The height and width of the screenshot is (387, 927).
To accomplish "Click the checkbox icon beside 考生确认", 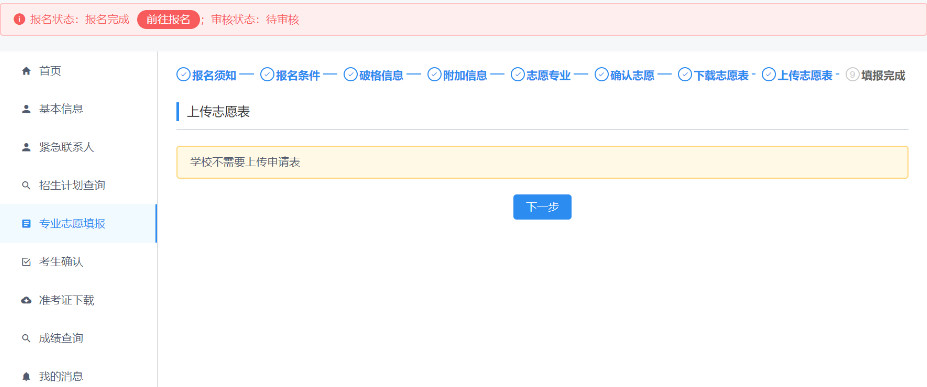I will tap(25, 262).
